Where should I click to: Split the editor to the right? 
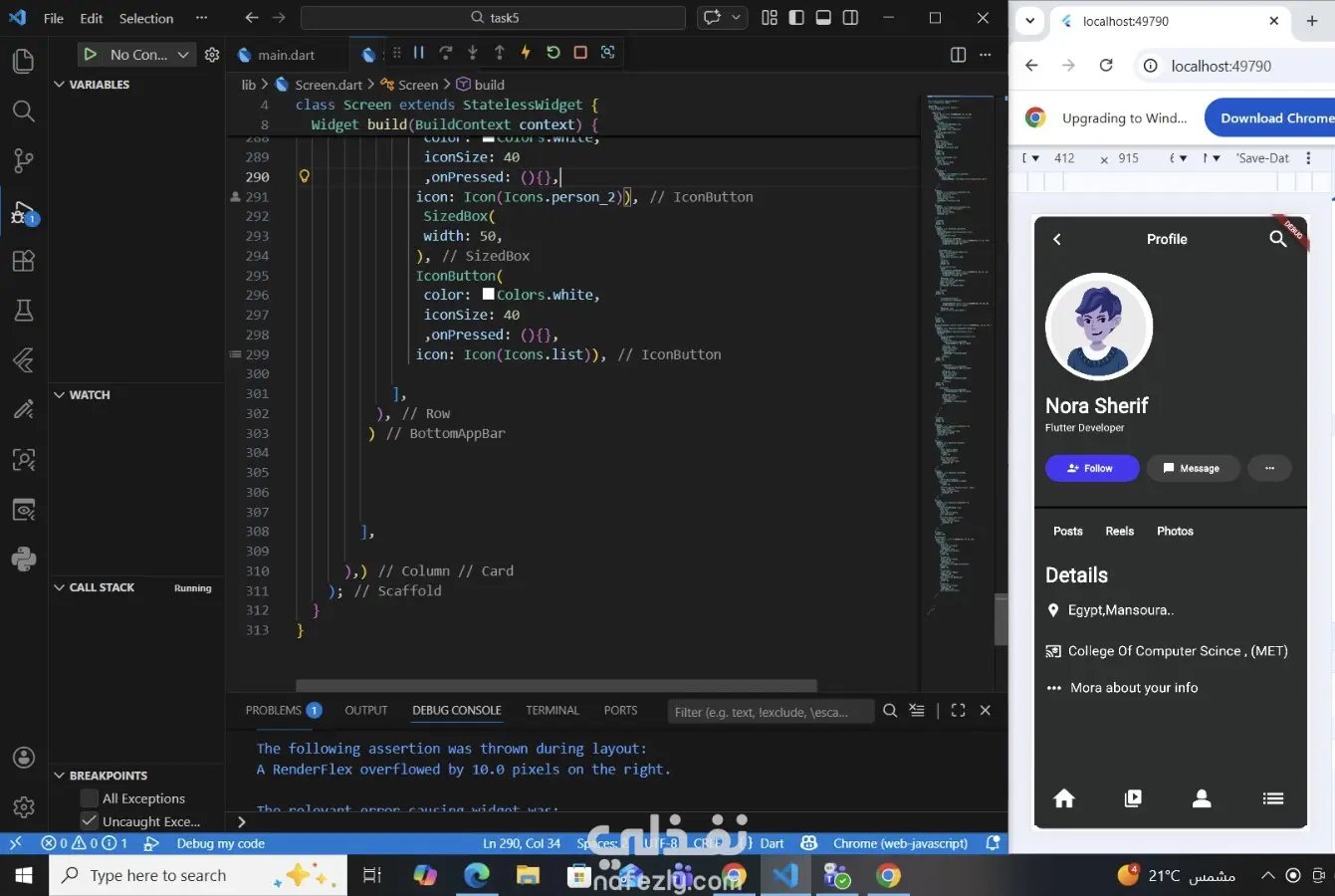[x=958, y=55]
